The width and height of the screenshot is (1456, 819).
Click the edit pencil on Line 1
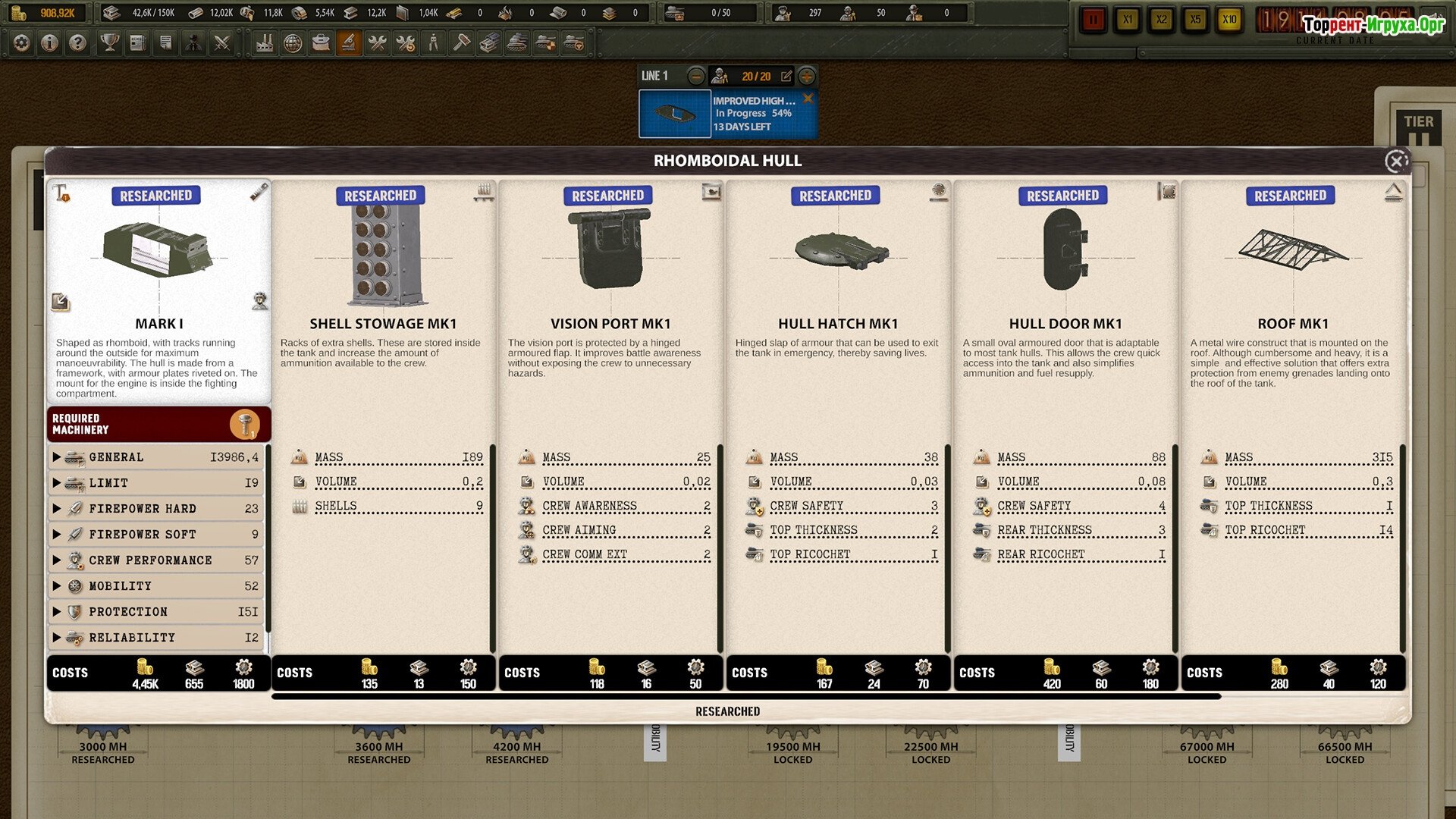coord(786,76)
